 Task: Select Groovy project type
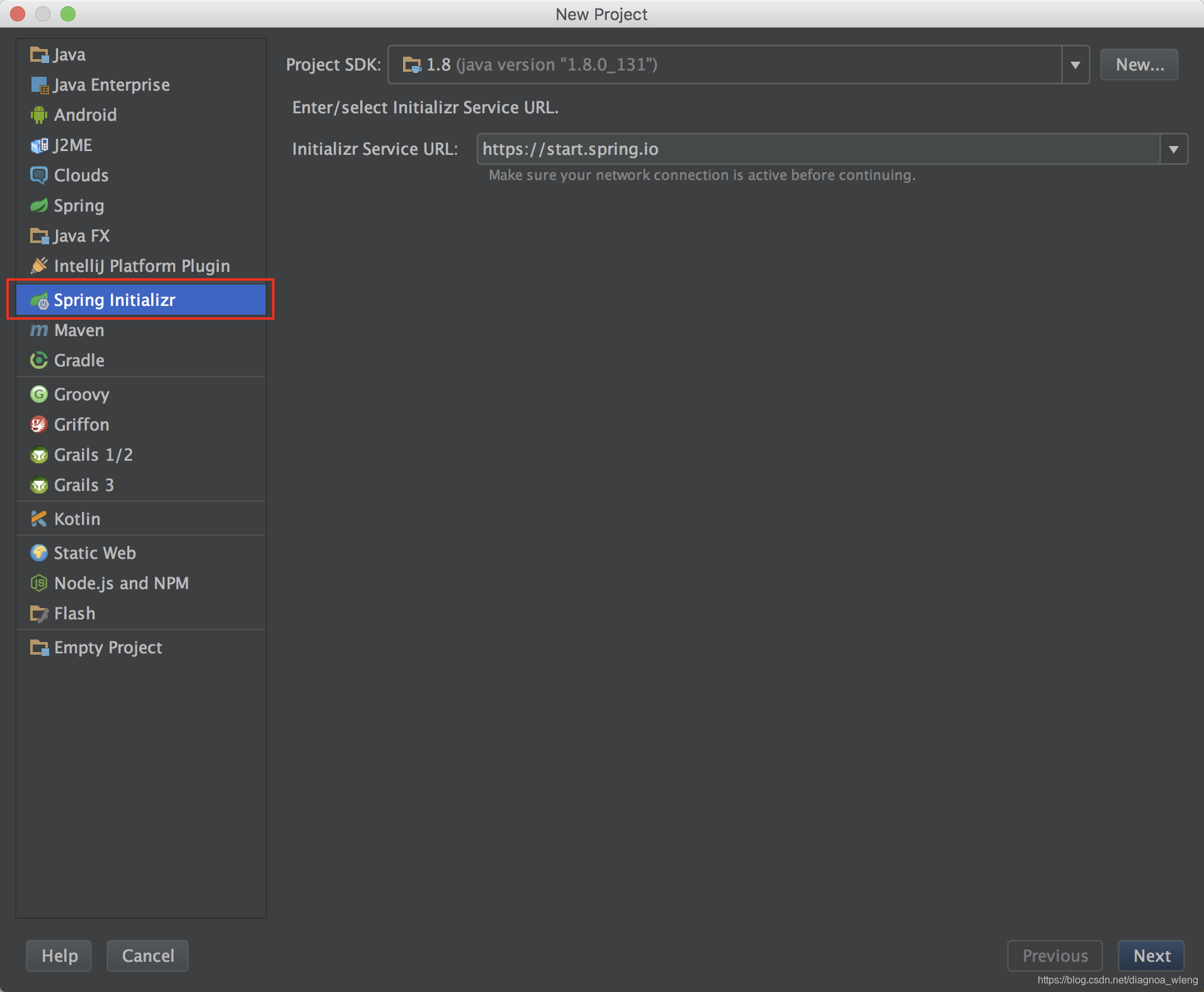coord(141,395)
